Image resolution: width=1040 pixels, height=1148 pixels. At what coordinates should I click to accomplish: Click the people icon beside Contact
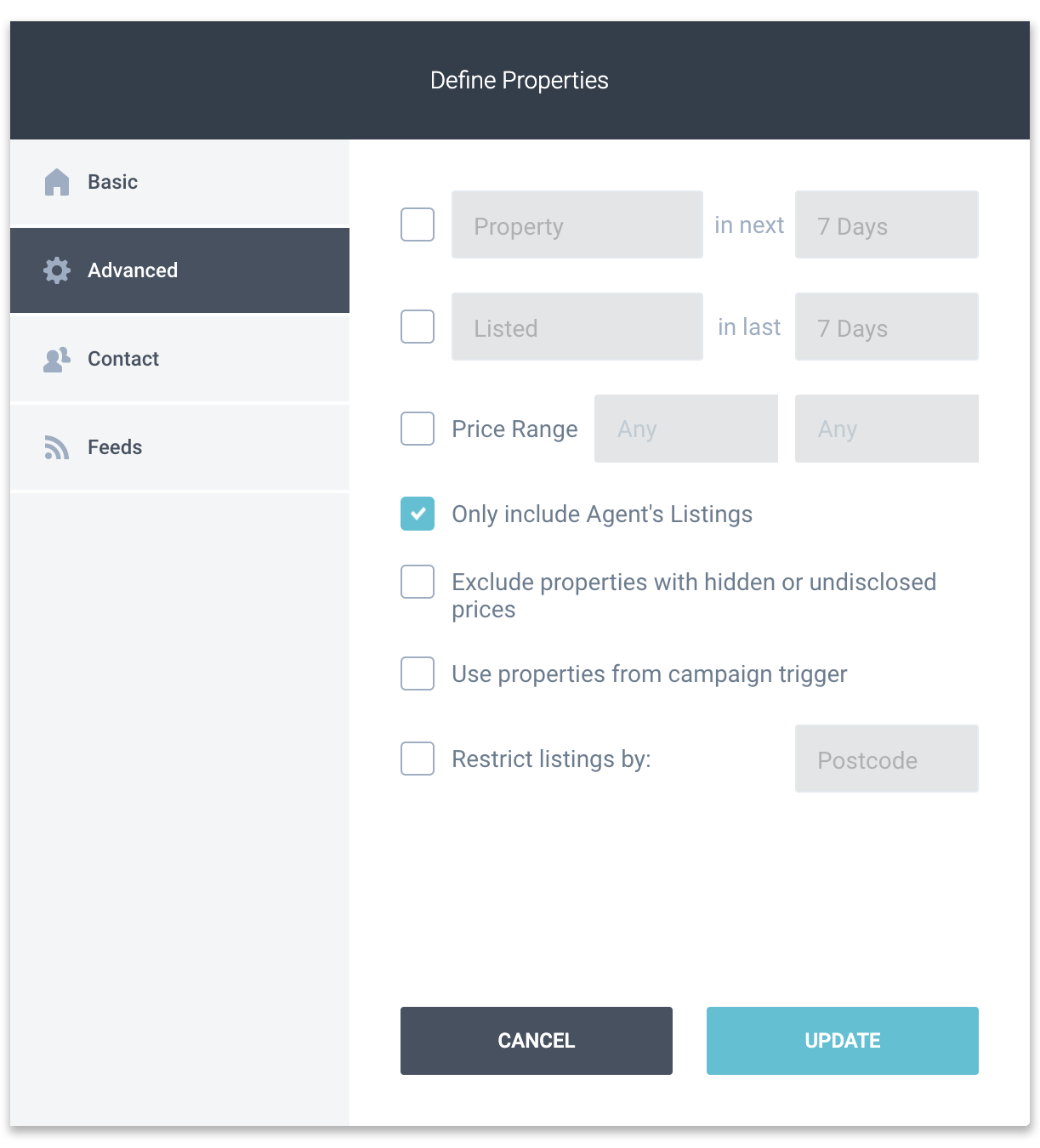(x=57, y=359)
